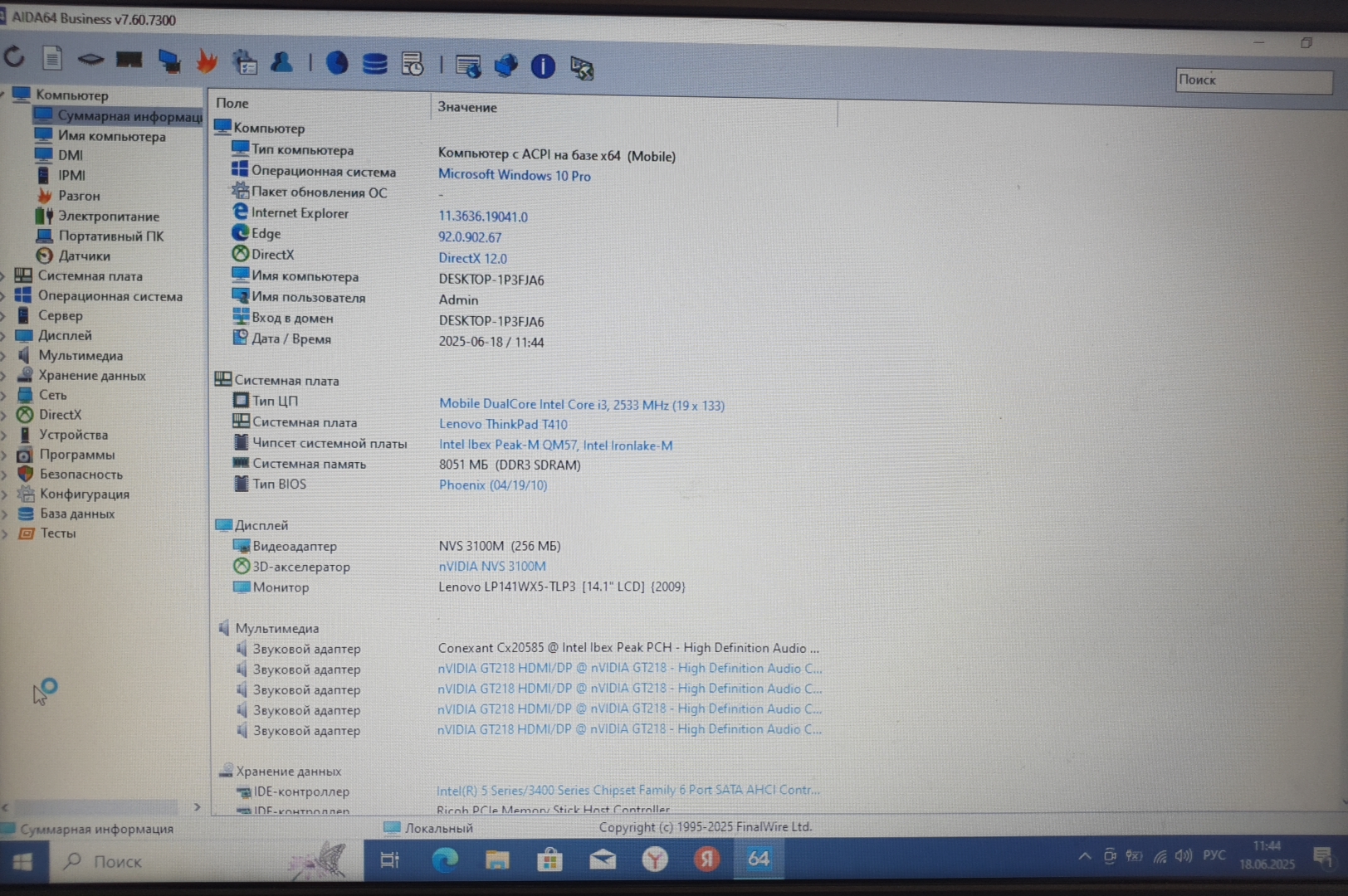1348x896 pixels.
Task: Open the monitor diagnostics toolbar icon
Action: click(x=168, y=61)
